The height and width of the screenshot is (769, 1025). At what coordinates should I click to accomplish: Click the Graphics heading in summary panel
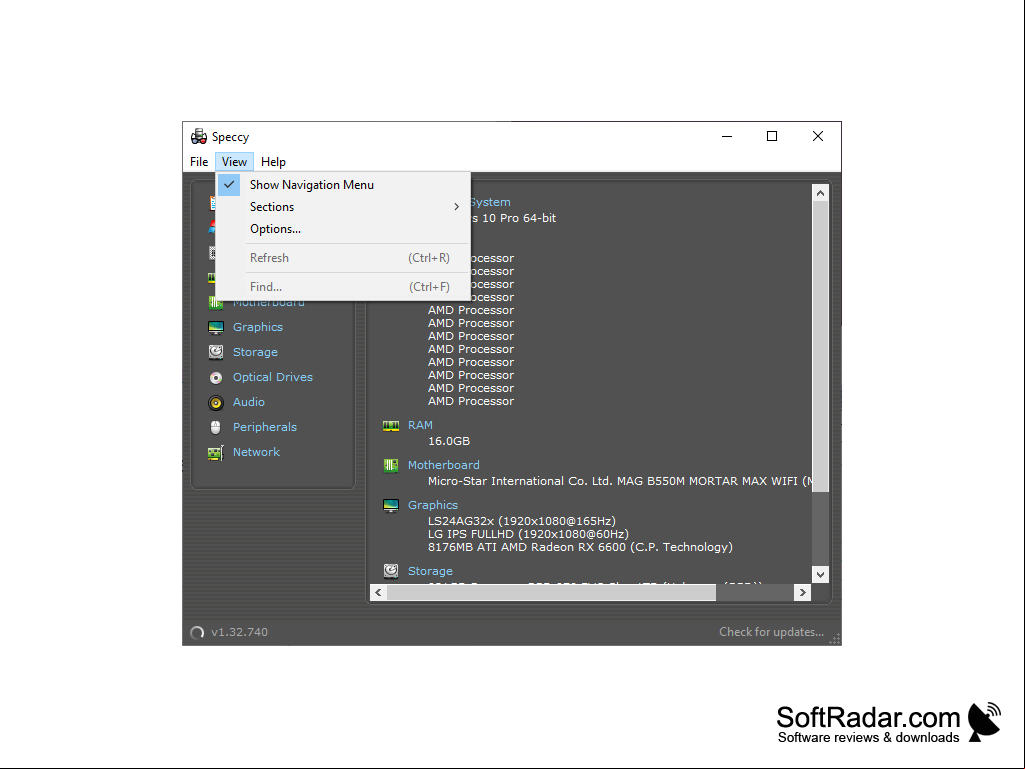coord(433,505)
